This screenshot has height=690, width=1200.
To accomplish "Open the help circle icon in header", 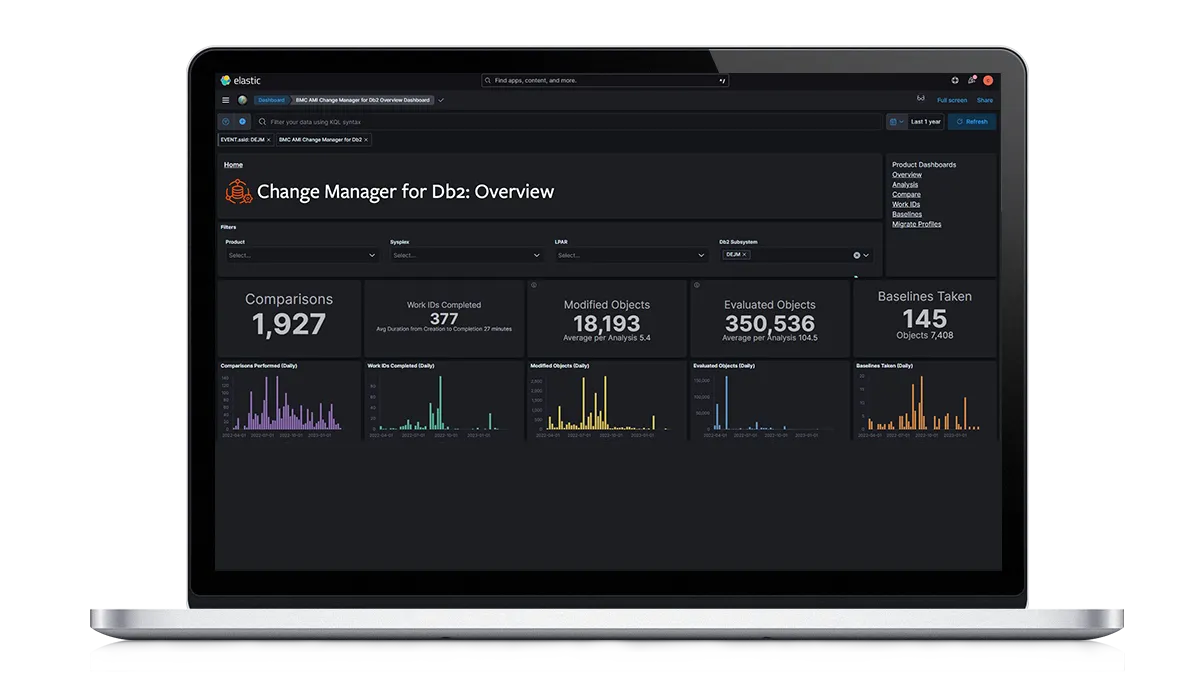I will point(955,80).
